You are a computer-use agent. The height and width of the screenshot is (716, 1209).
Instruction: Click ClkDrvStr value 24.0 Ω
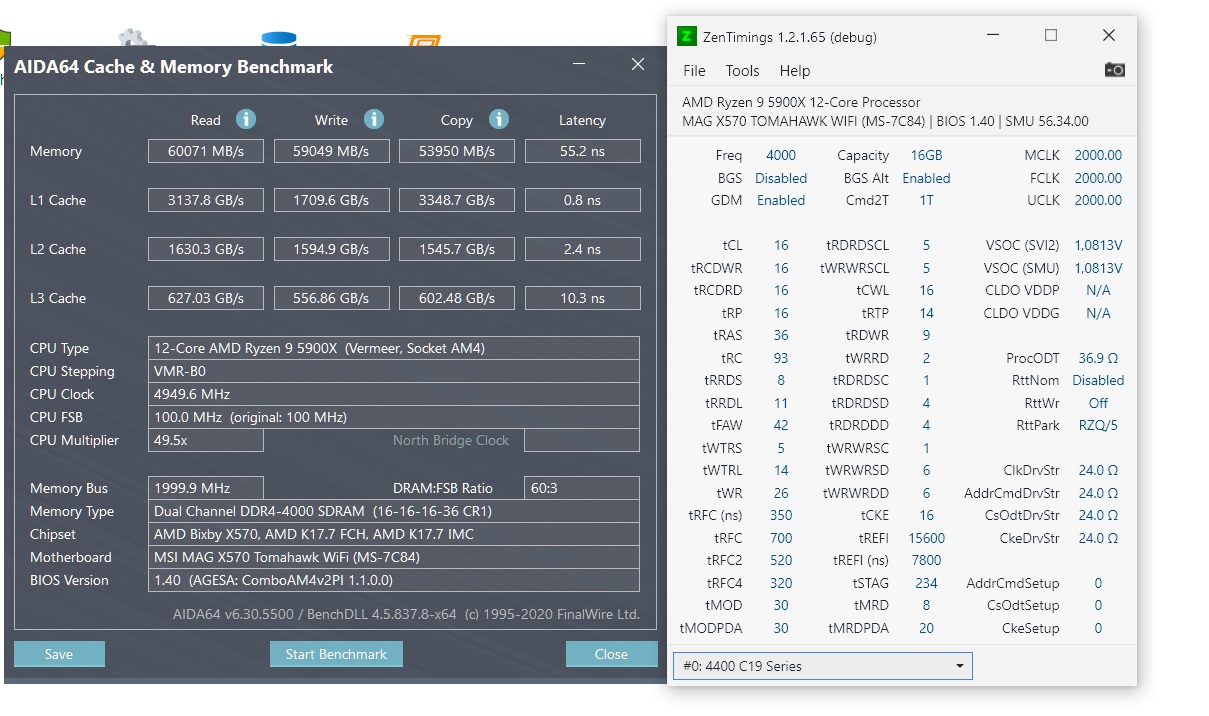pyautogui.click(x=1098, y=470)
